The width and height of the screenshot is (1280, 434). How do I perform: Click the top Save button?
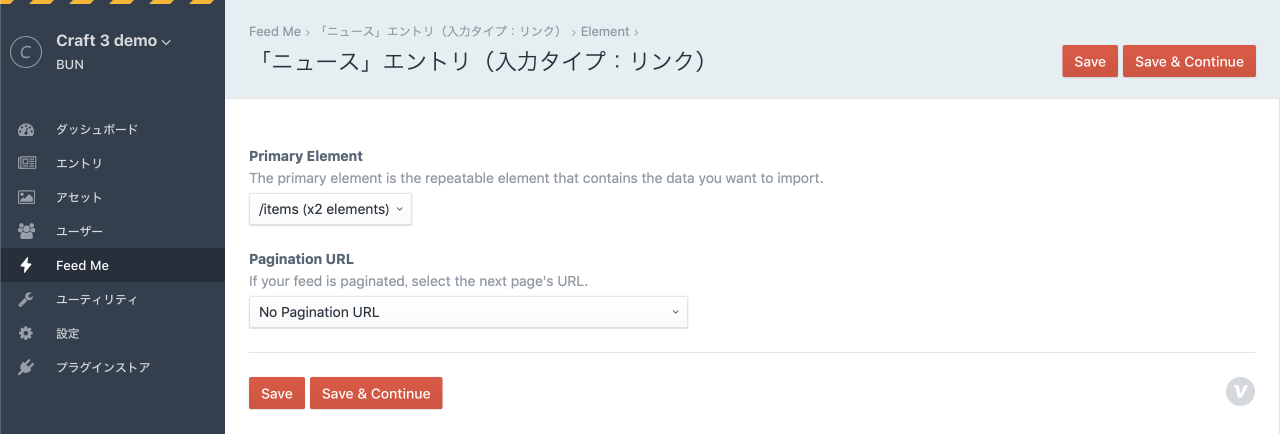click(1089, 61)
